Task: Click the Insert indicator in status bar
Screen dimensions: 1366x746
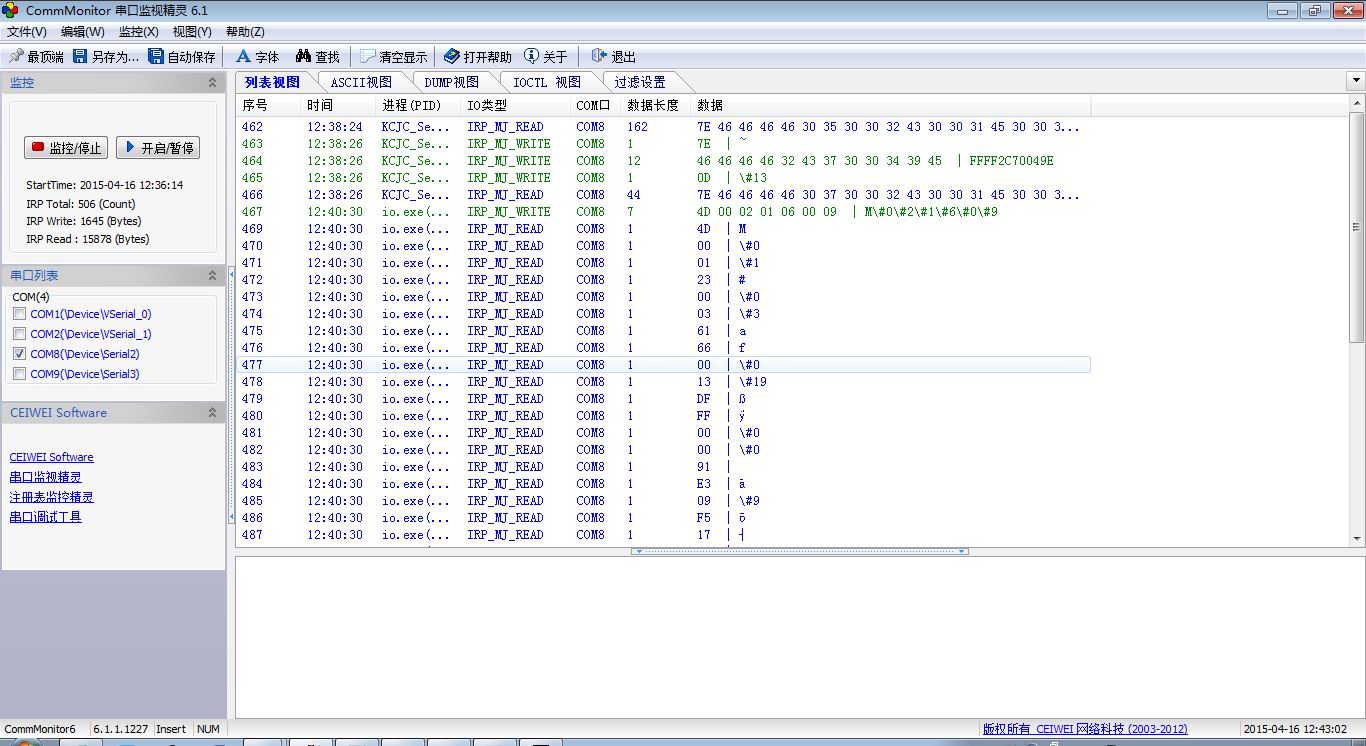Action: (171, 729)
